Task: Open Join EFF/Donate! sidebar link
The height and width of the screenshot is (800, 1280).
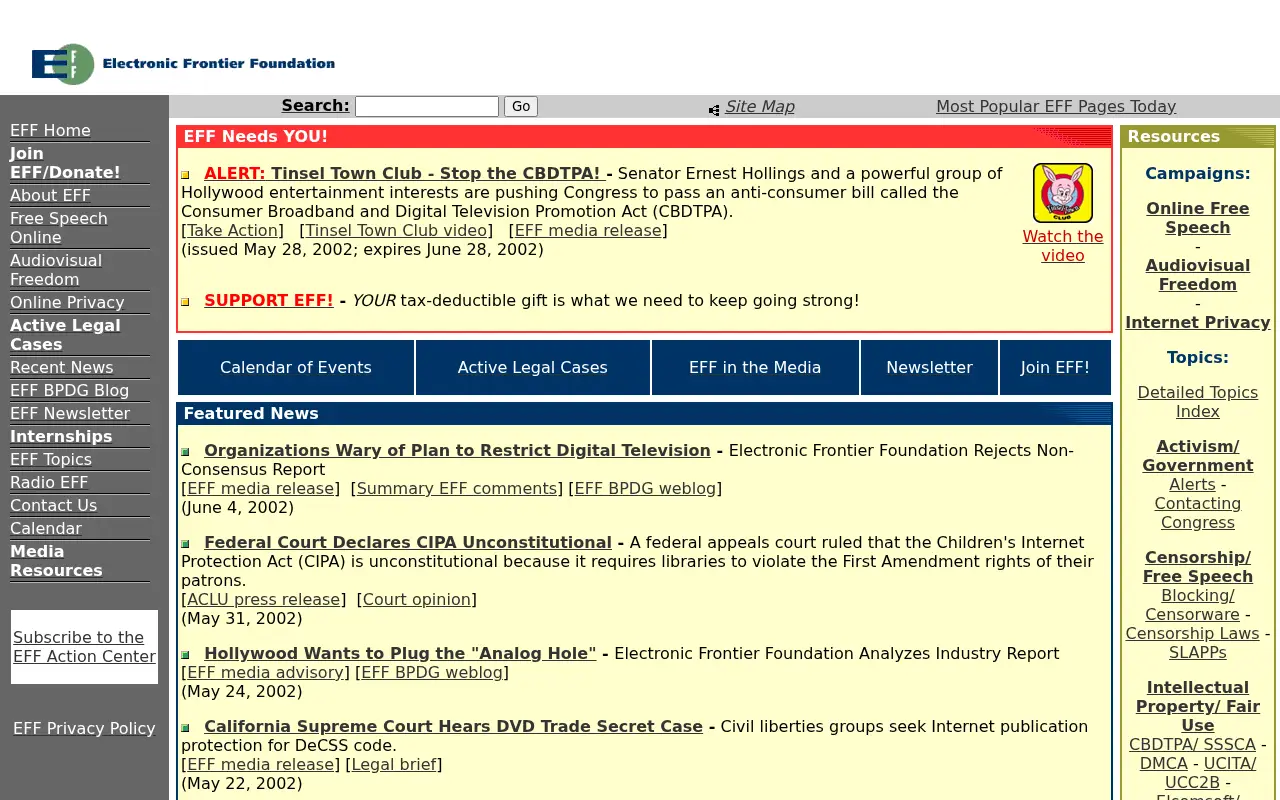Action: (x=65, y=163)
